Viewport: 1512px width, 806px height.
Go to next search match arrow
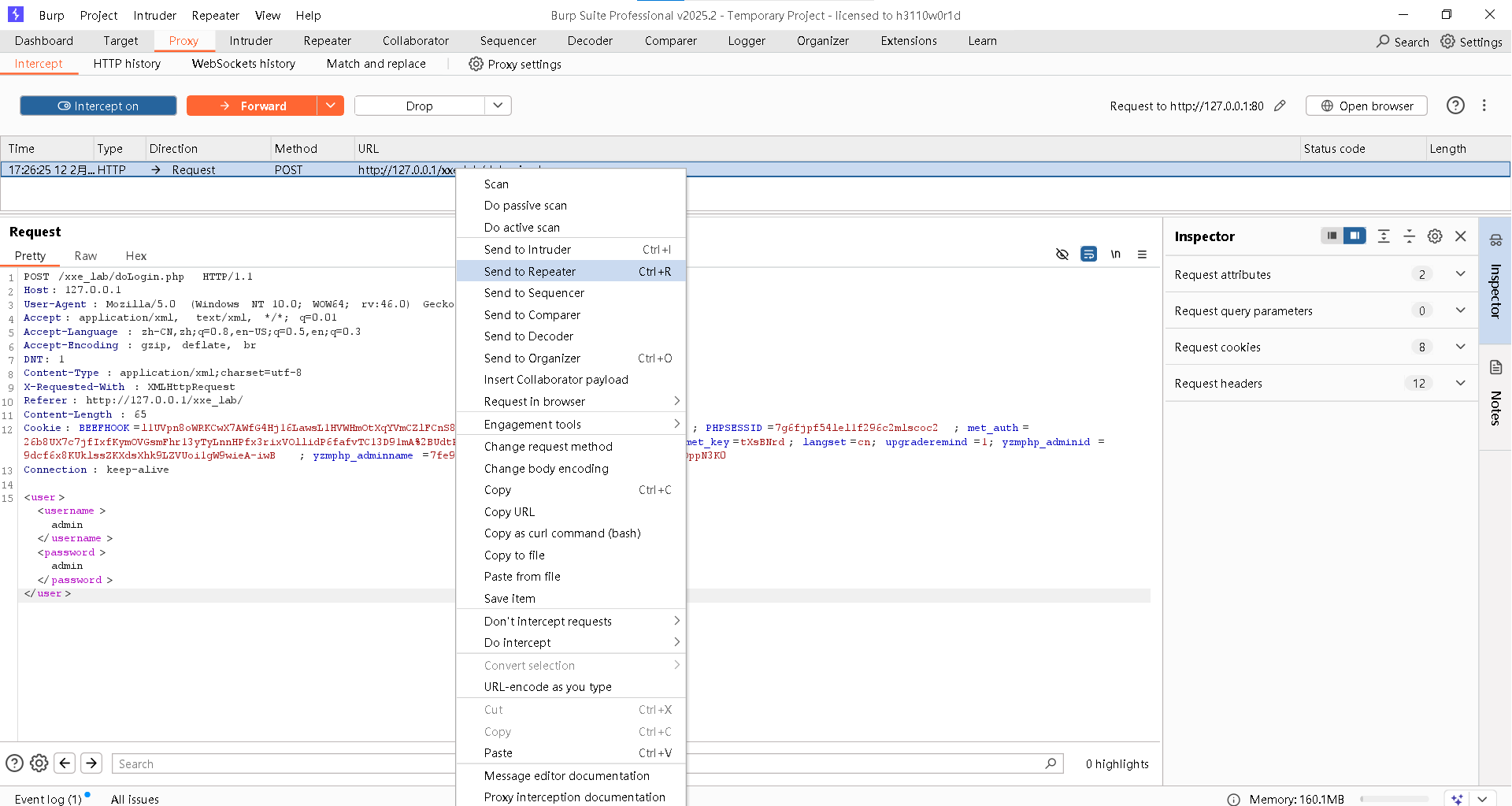[x=91, y=763]
